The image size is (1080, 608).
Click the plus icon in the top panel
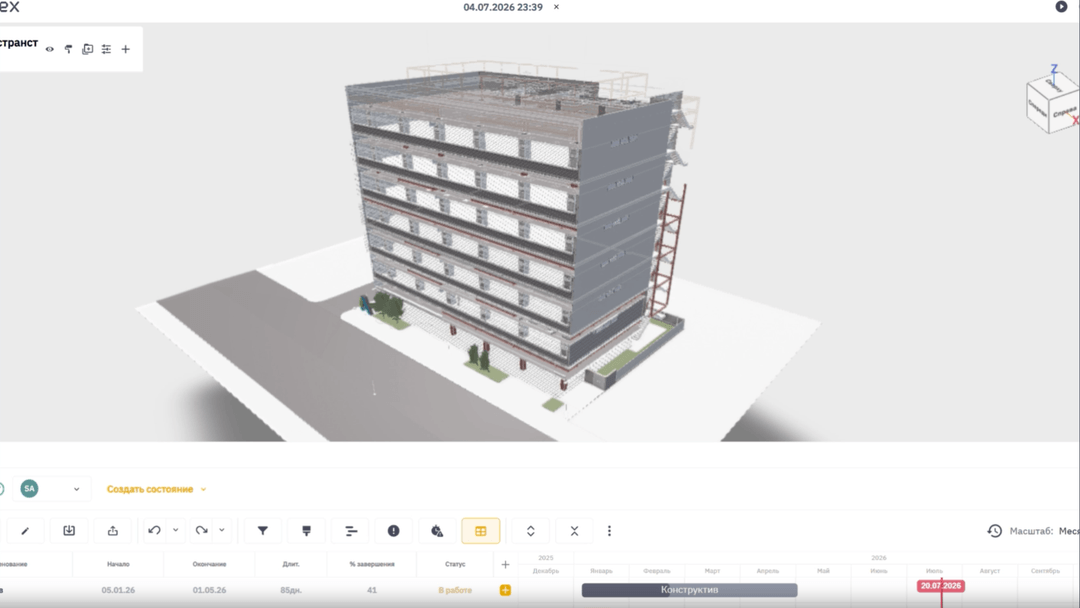click(x=126, y=49)
